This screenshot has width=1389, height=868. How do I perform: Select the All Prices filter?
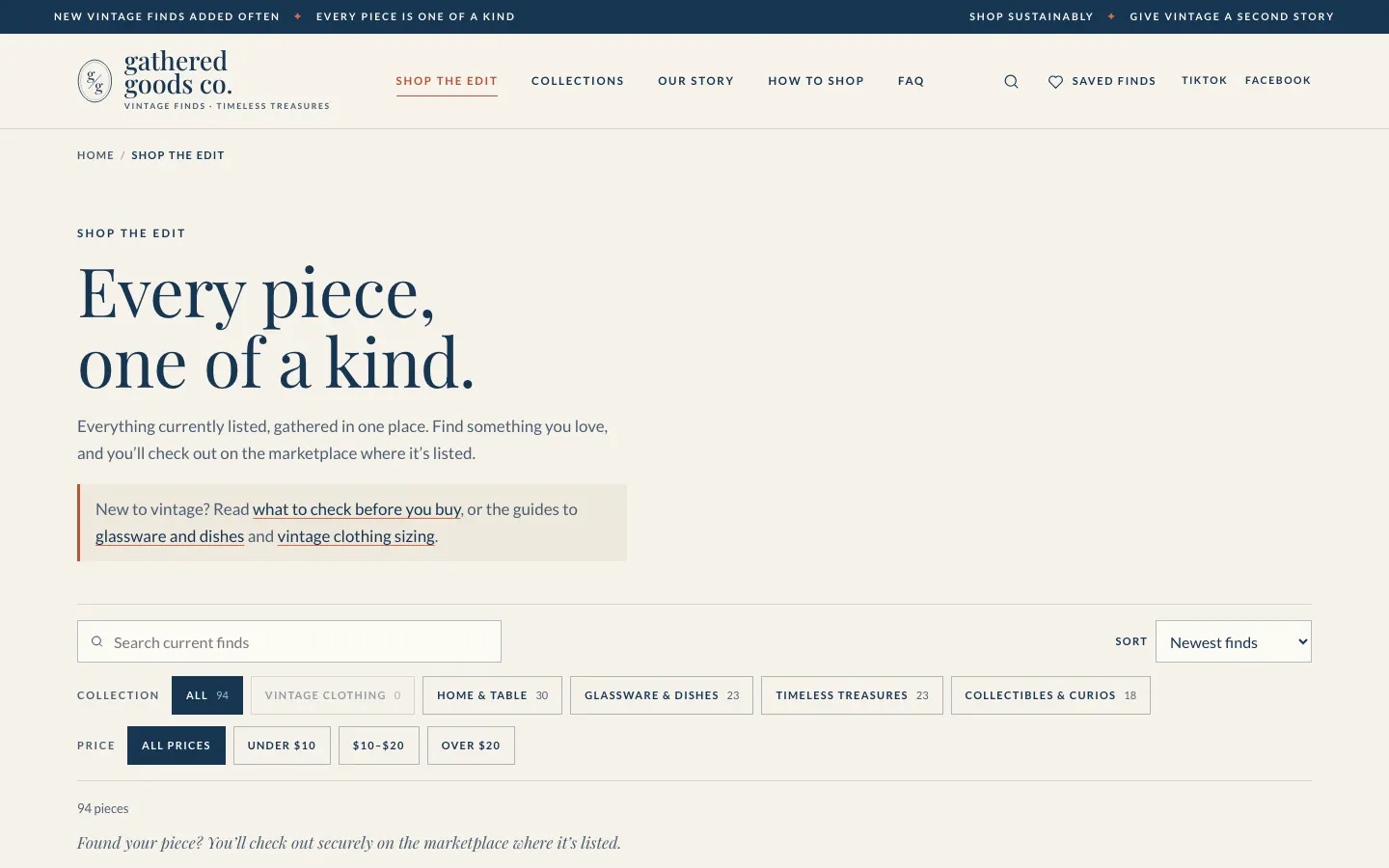(177, 746)
